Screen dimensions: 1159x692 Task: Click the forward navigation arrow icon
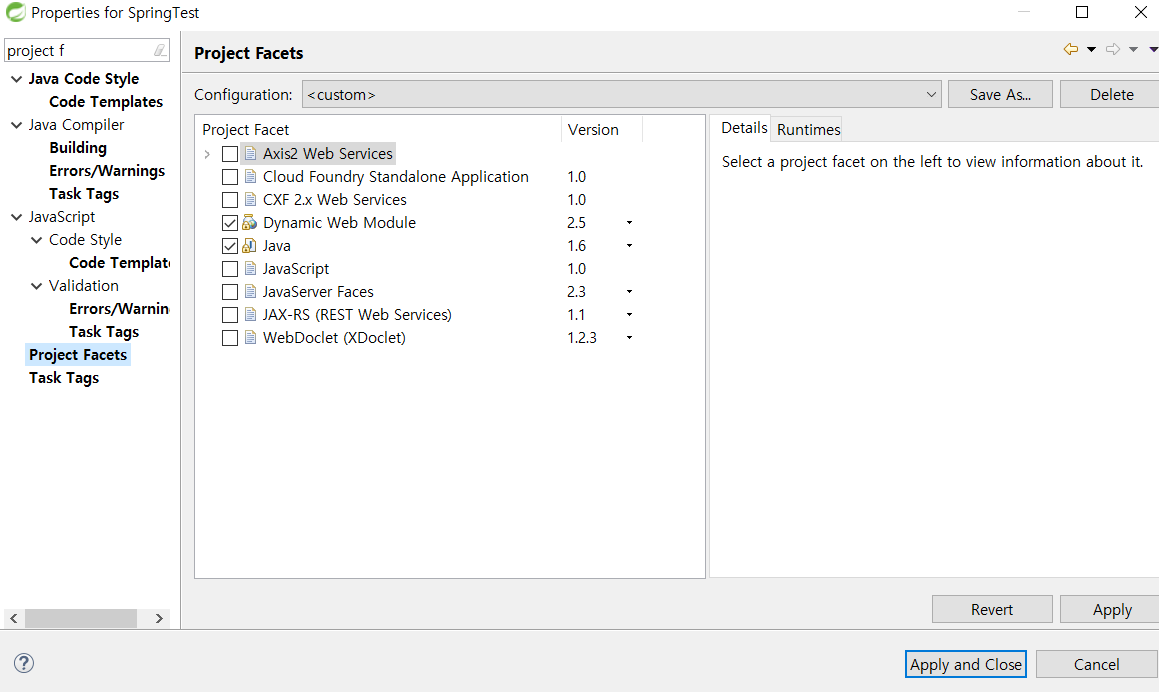click(1112, 50)
